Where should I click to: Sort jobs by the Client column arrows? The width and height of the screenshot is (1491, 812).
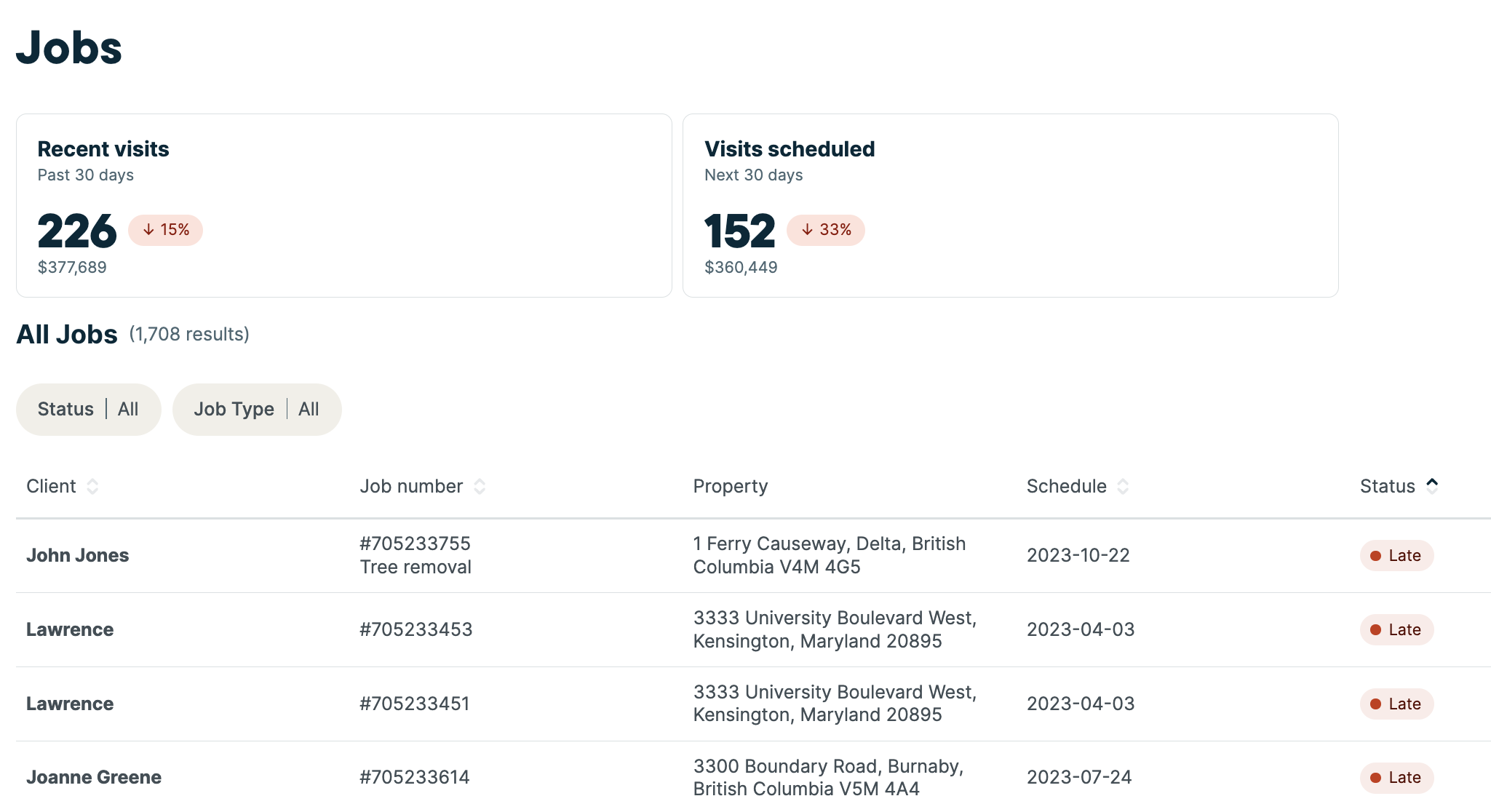point(93,486)
